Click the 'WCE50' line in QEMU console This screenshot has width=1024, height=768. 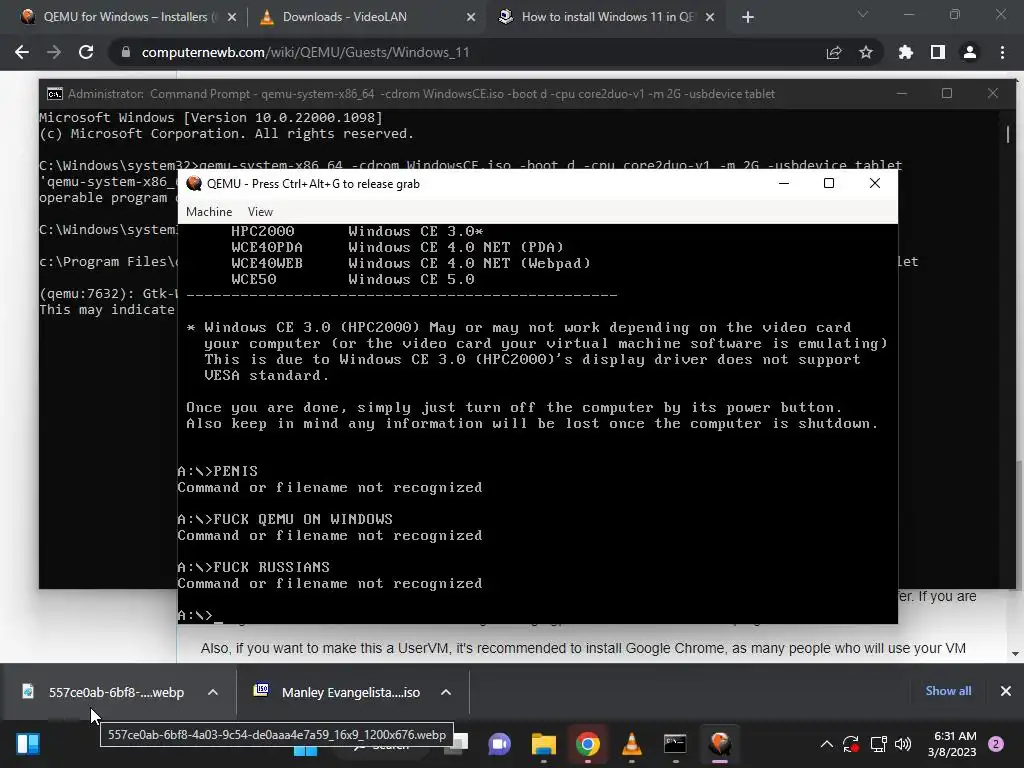point(353,280)
